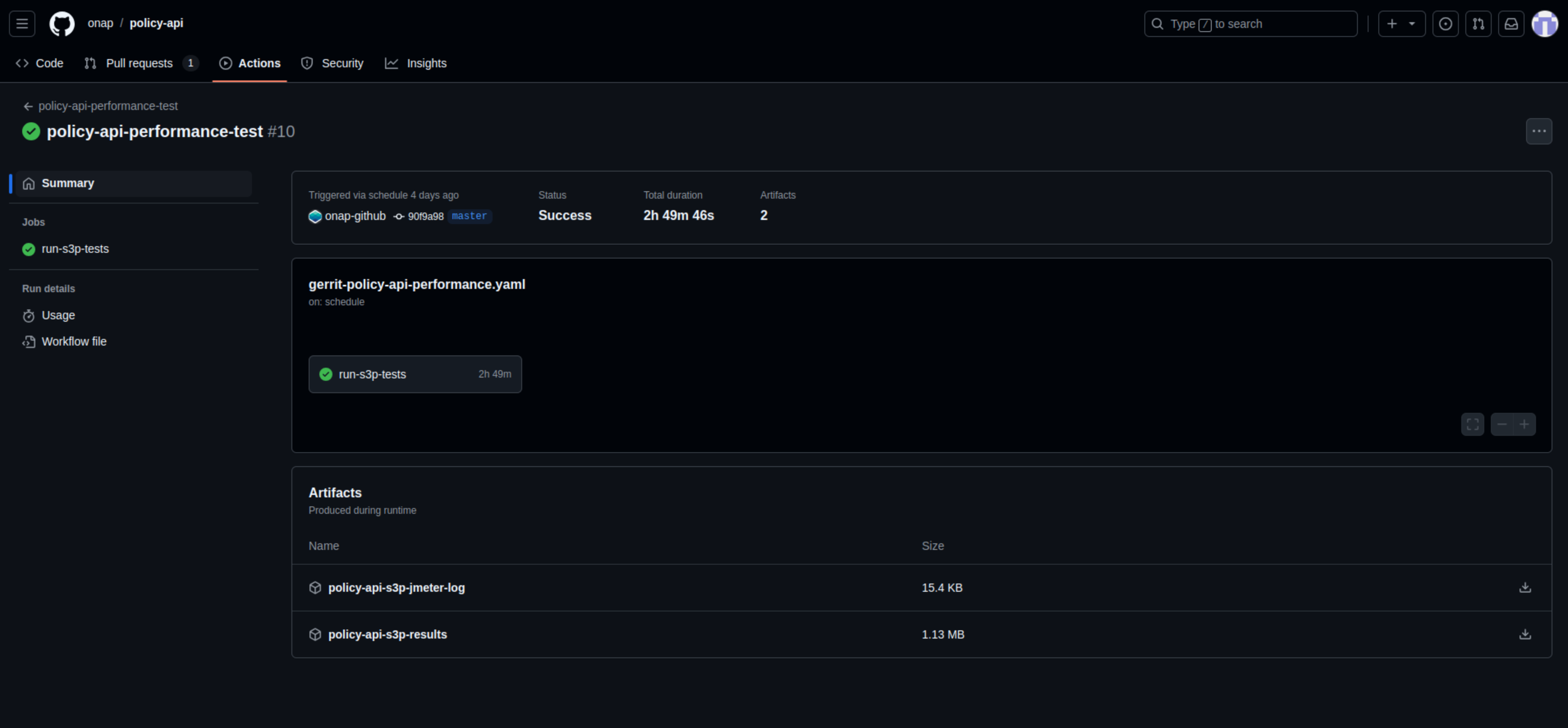Open the onap organization link
This screenshot has width=1568, height=728.
(101, 23)
